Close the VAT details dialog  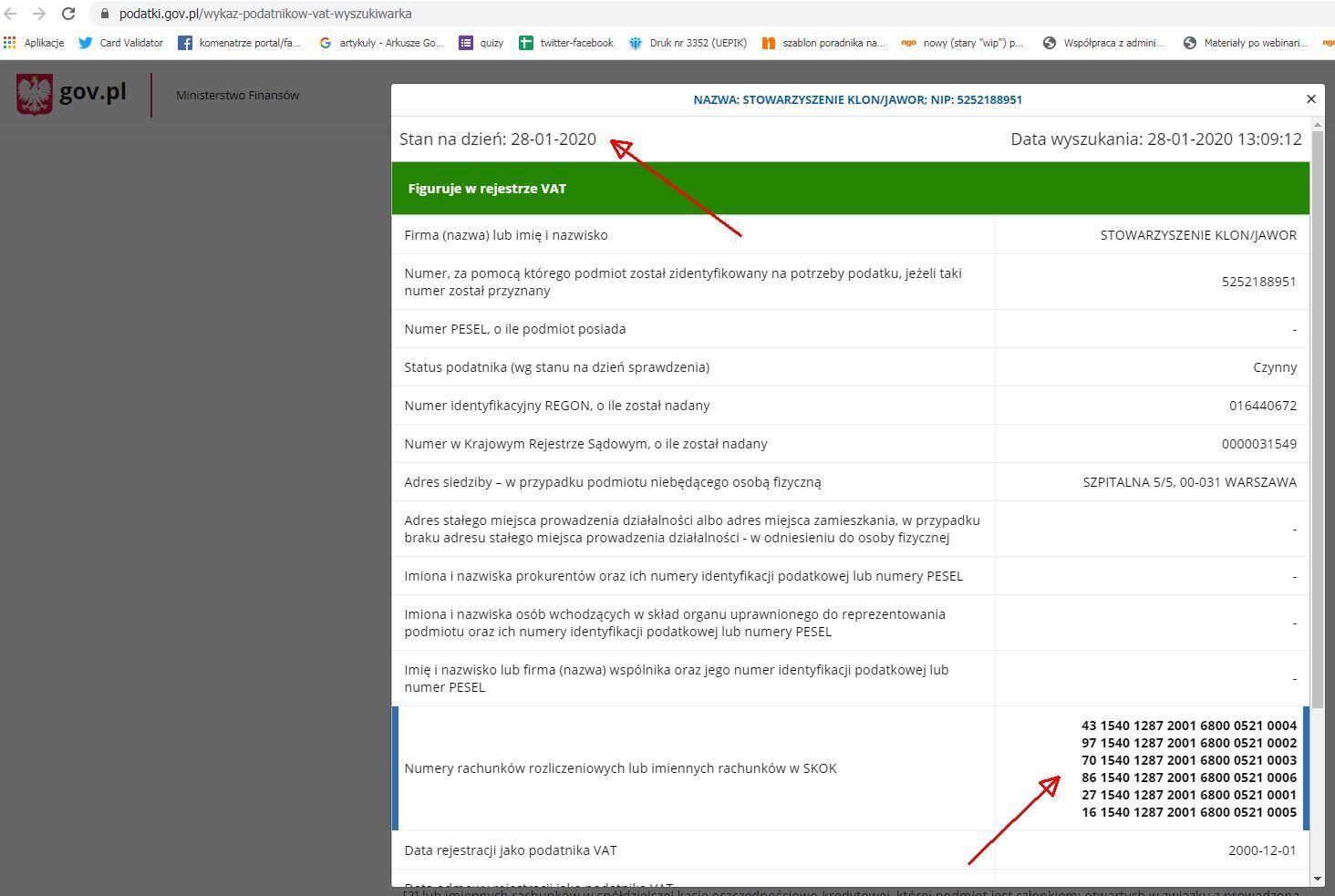(x=1311, y=99)
